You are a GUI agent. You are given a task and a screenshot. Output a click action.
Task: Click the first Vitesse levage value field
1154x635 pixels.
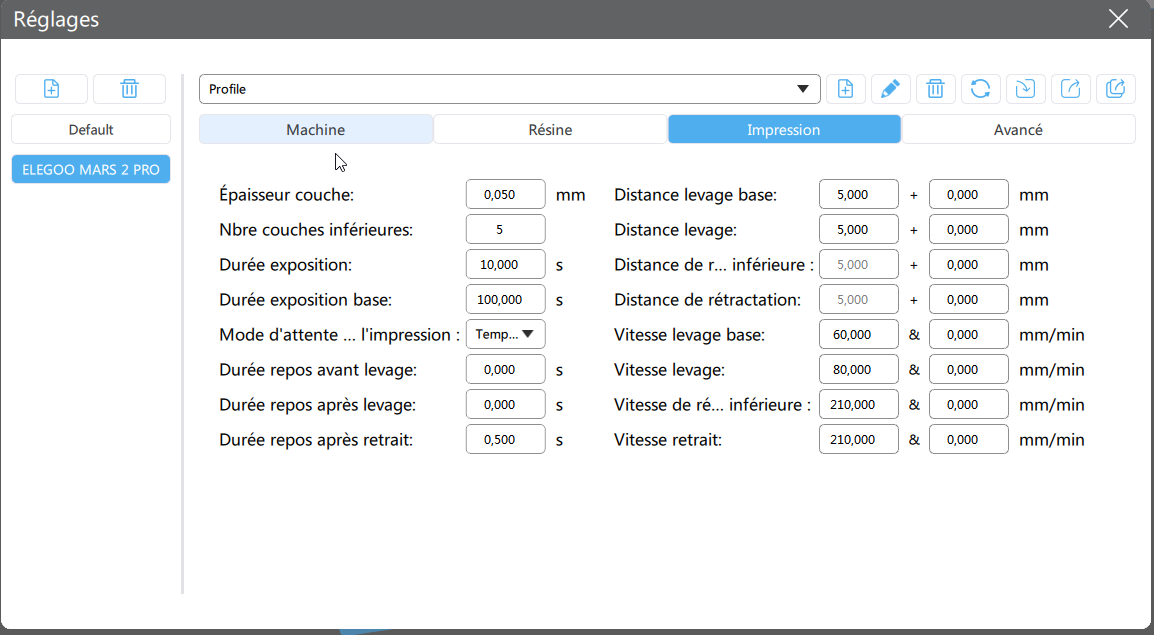click(x=859, y=369)
